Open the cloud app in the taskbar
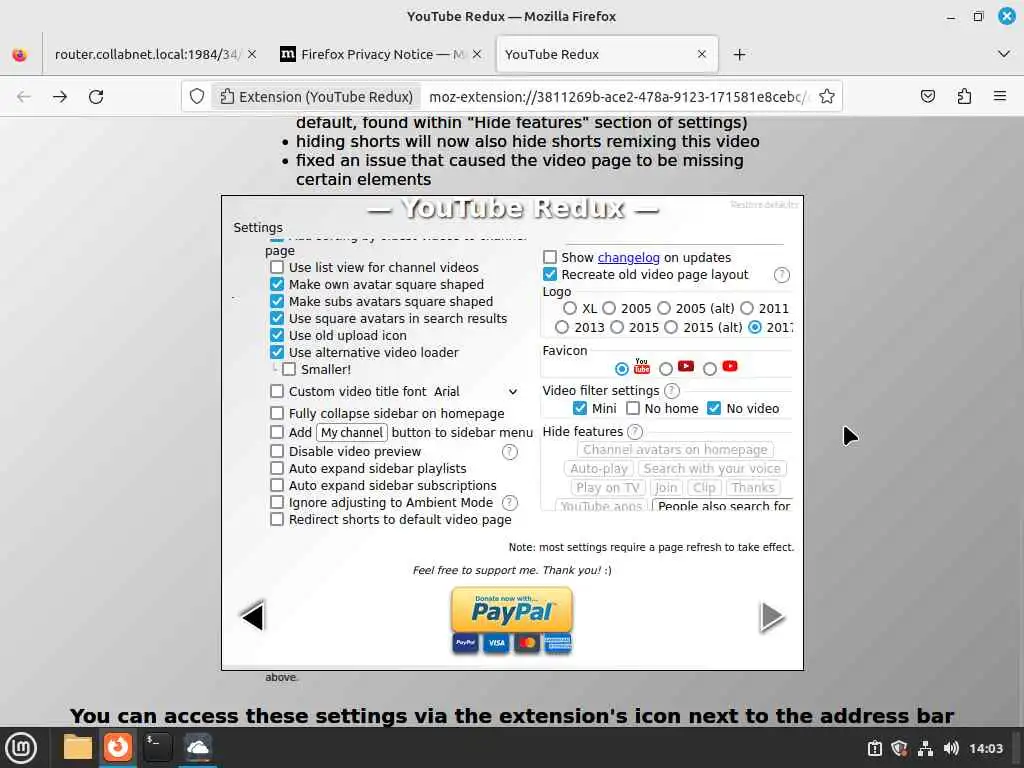Viewport: 1024px width, 768px height. pyautogui.click(x=197, y=747)
